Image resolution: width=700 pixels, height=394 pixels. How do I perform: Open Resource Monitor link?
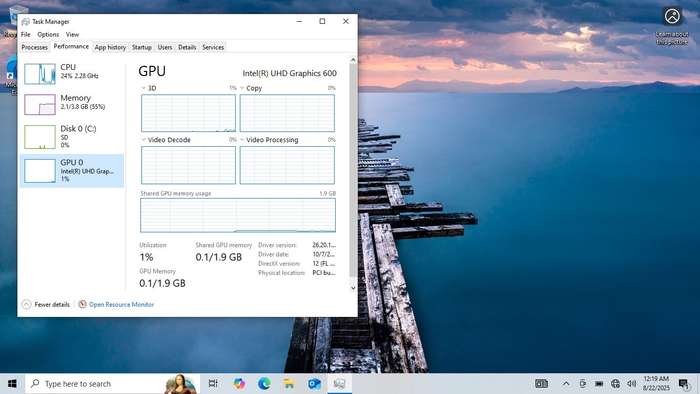pos(121,305)
